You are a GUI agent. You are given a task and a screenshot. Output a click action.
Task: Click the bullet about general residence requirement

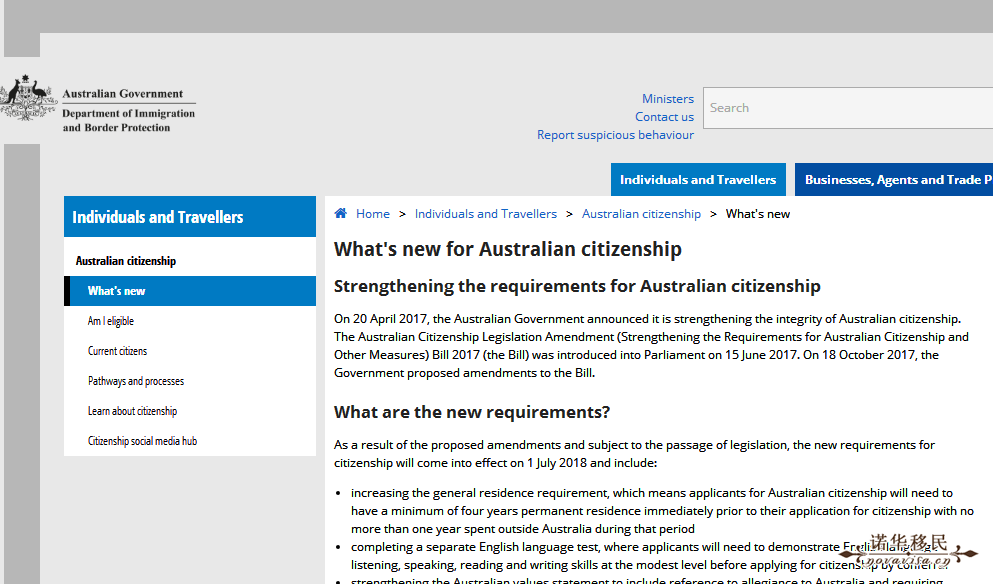(662, 511)
